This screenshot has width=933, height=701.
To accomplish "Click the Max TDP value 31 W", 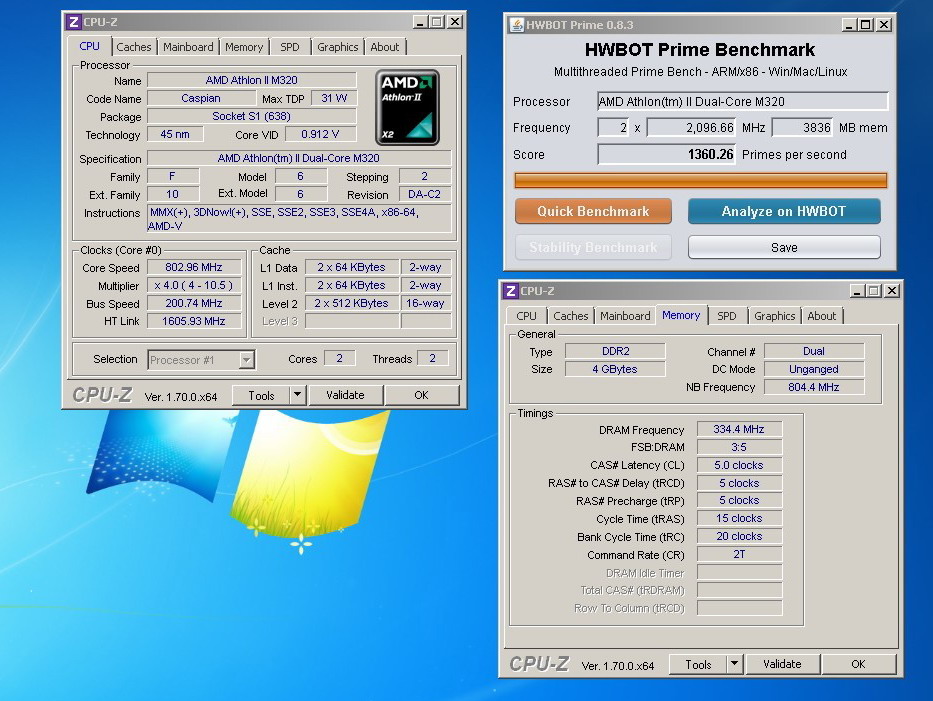I will pyautogui.click(x=334, y=98).
